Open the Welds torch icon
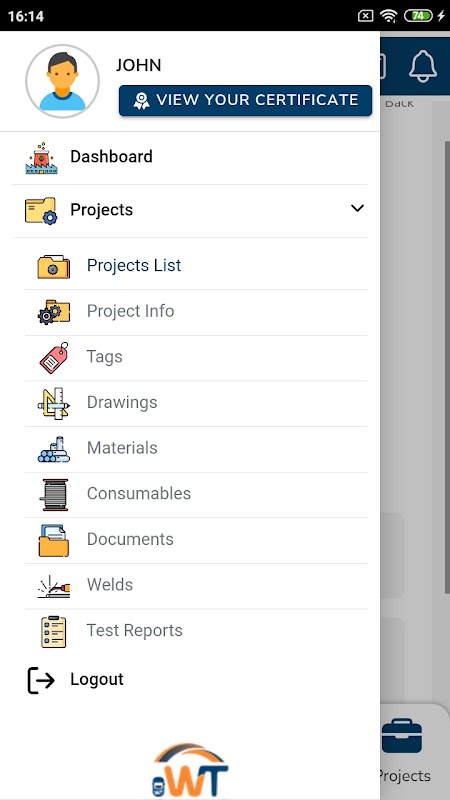Viewport: 450px width, 800px height. point(54,586)
